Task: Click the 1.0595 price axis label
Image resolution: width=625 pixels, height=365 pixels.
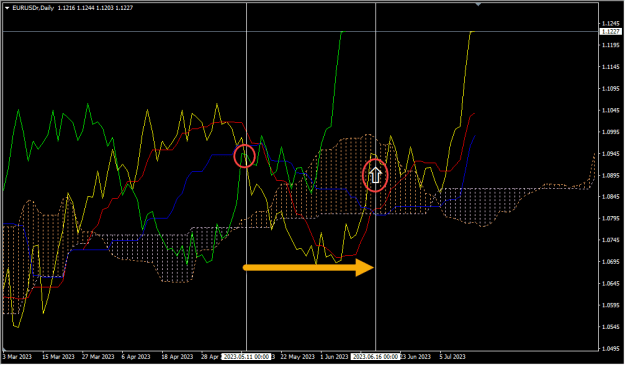Action: (x=611, y=305)
